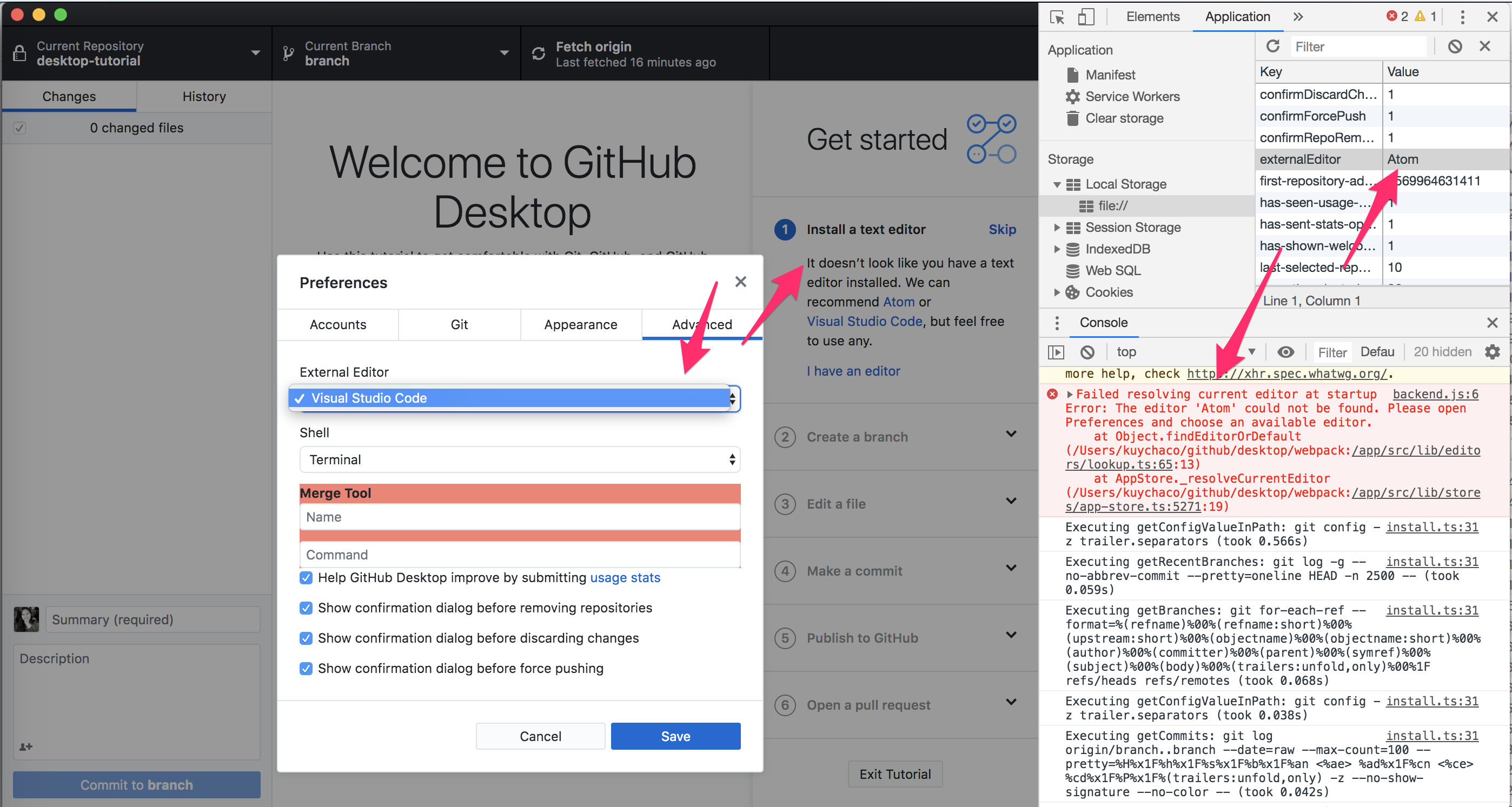
Task: Uncheck confirmation before removing repositories
Action: pos(306,608)
